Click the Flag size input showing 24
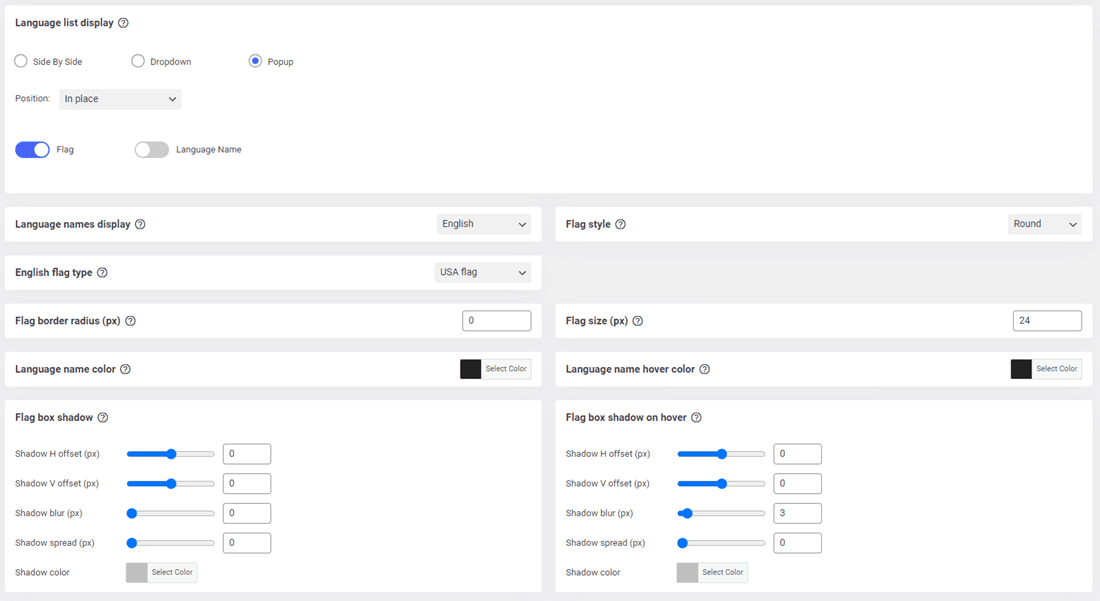Viewport: 1100px width, 601px height. tap(1047, 320)
